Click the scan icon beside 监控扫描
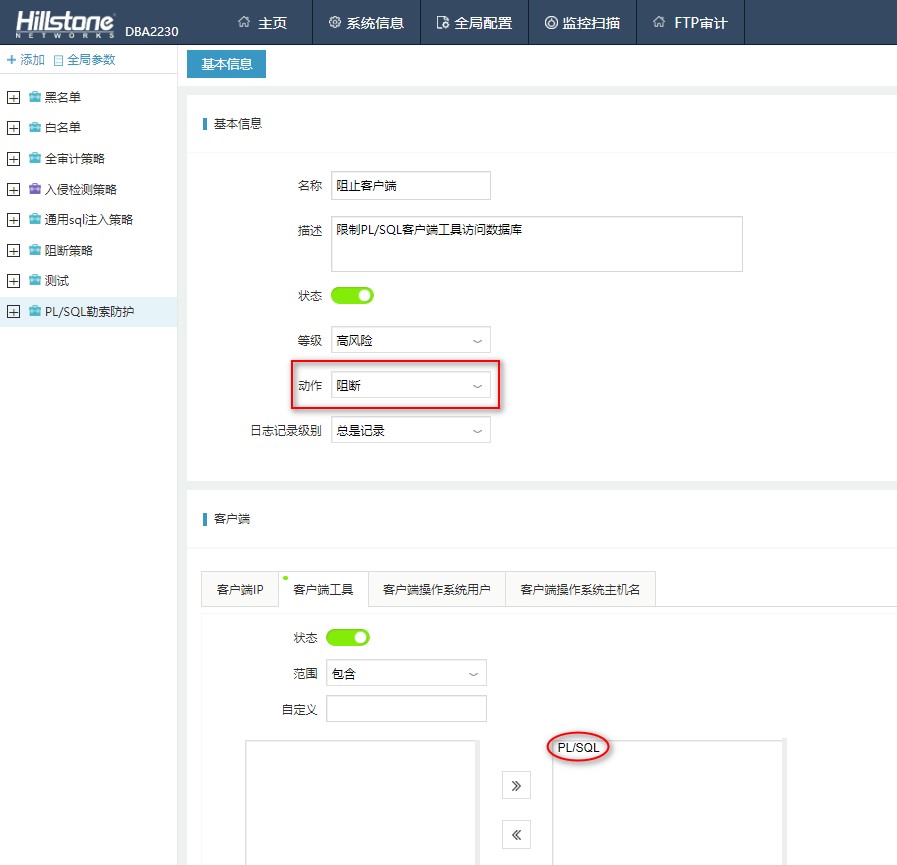This screenshot has width=897, height=865. 551,22
